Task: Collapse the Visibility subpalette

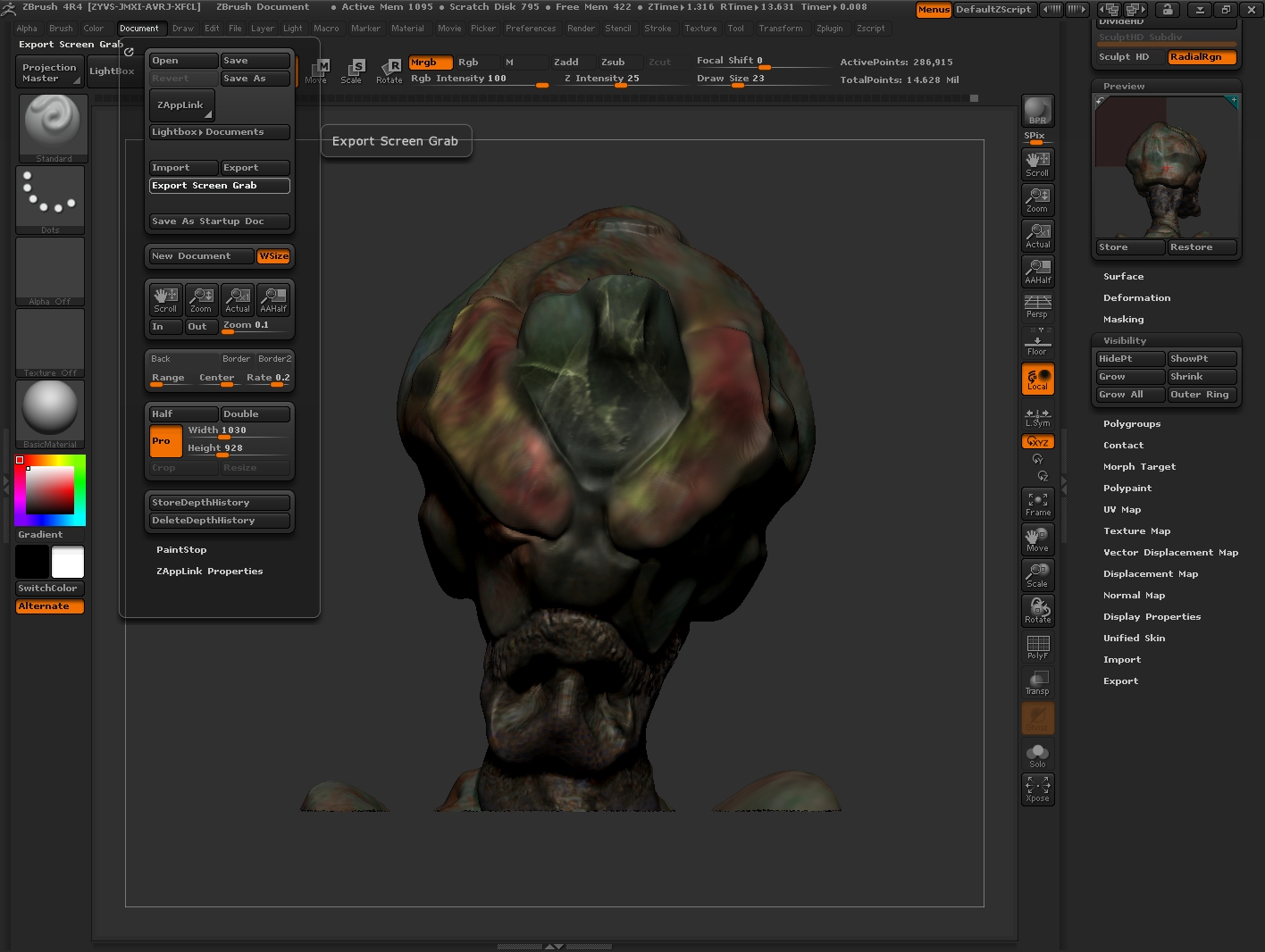Action: [x=1125, y=341]
